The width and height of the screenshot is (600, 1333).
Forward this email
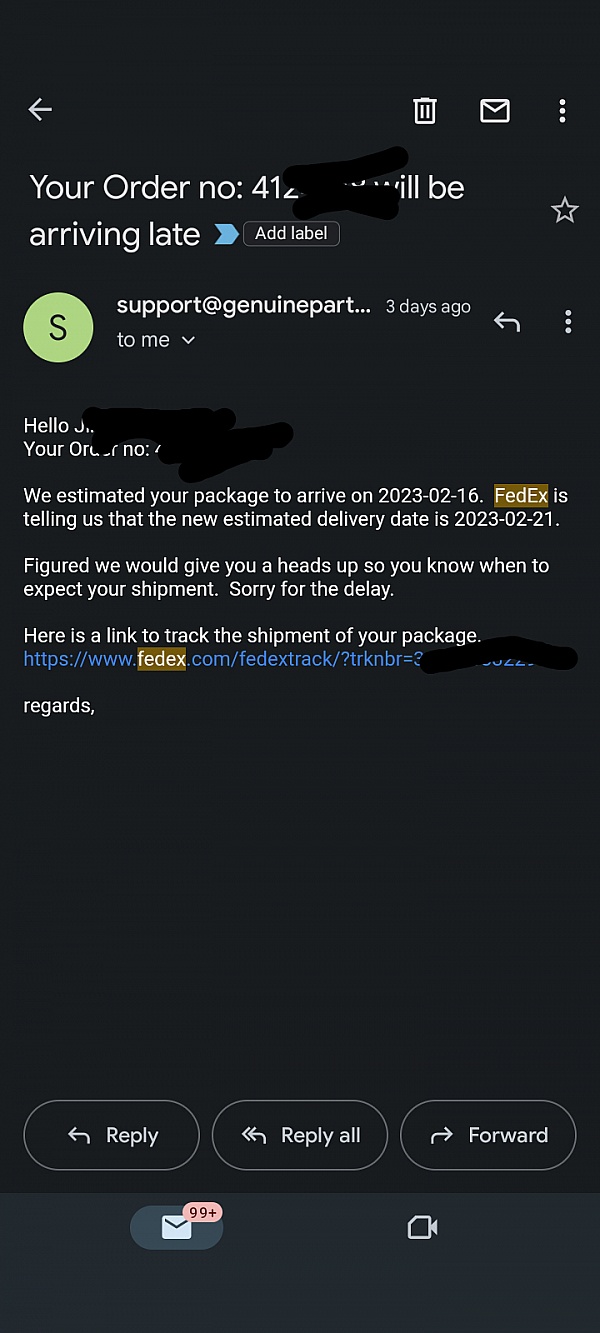488,1135
